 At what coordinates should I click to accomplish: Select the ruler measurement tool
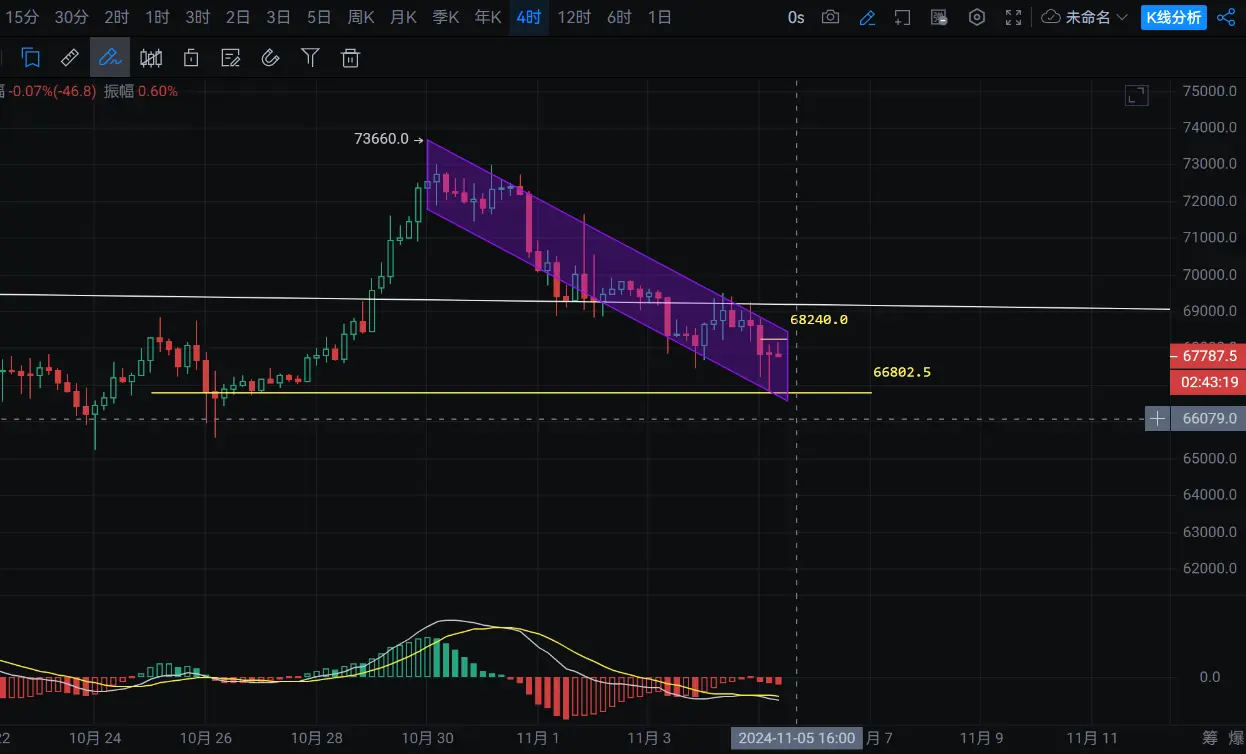coord(69,58)
